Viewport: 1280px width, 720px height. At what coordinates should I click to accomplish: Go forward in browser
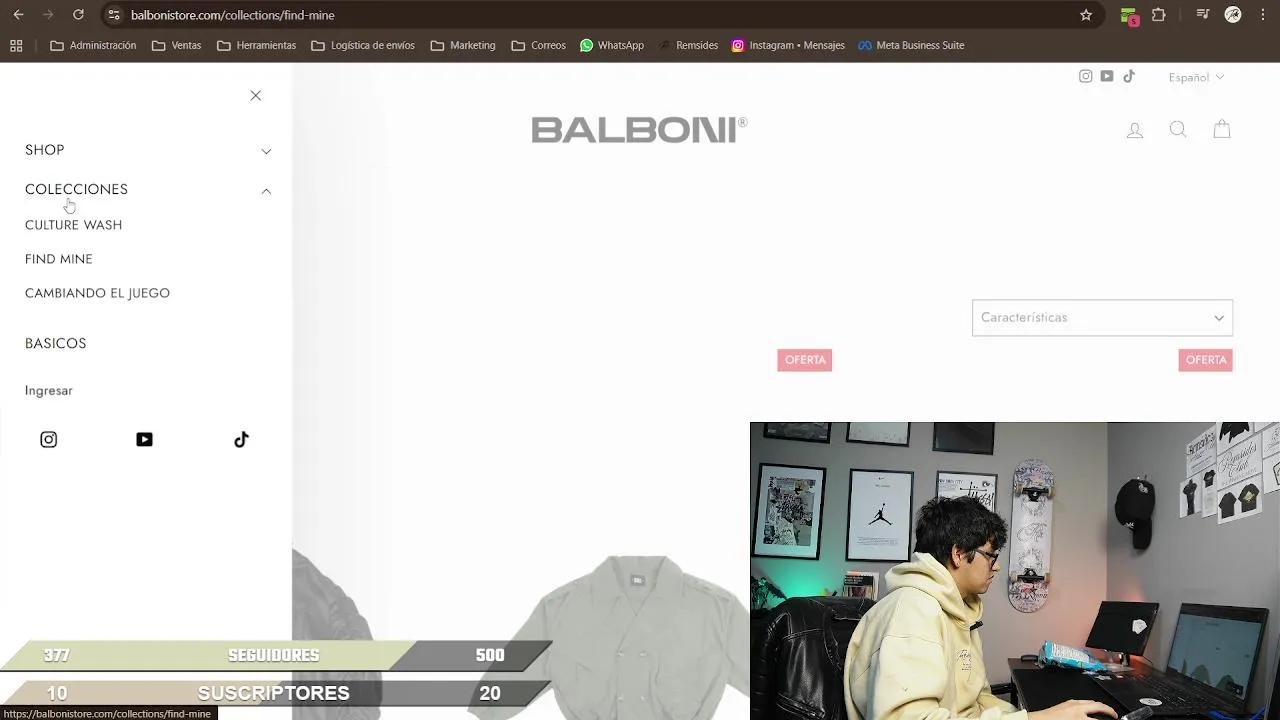[x=48, y=15]
